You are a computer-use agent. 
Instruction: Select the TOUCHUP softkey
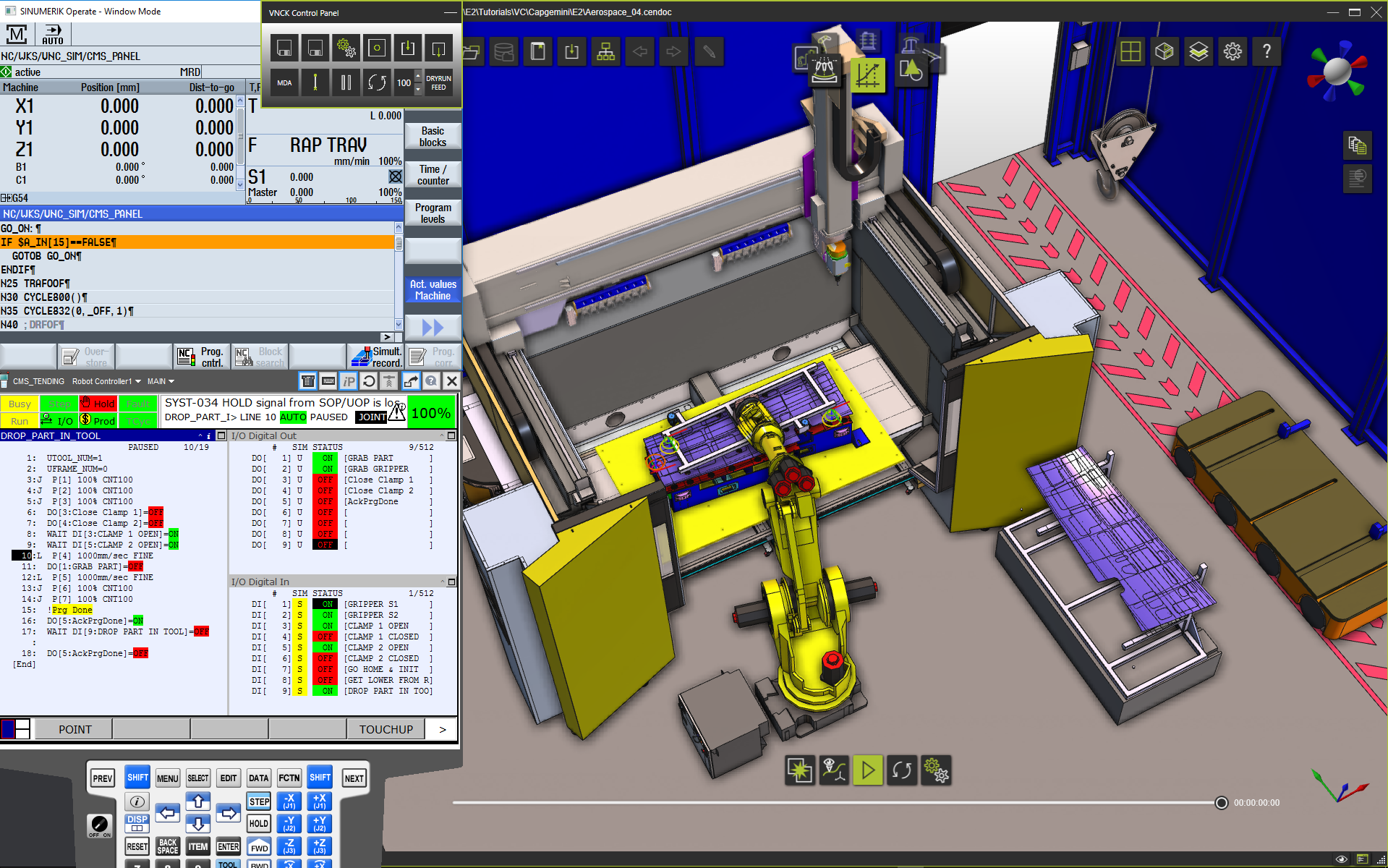(386, 729)
